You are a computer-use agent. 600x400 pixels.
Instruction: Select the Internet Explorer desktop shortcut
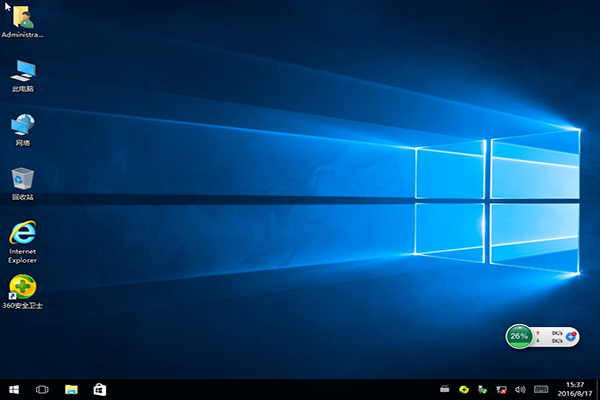point(23,242)
